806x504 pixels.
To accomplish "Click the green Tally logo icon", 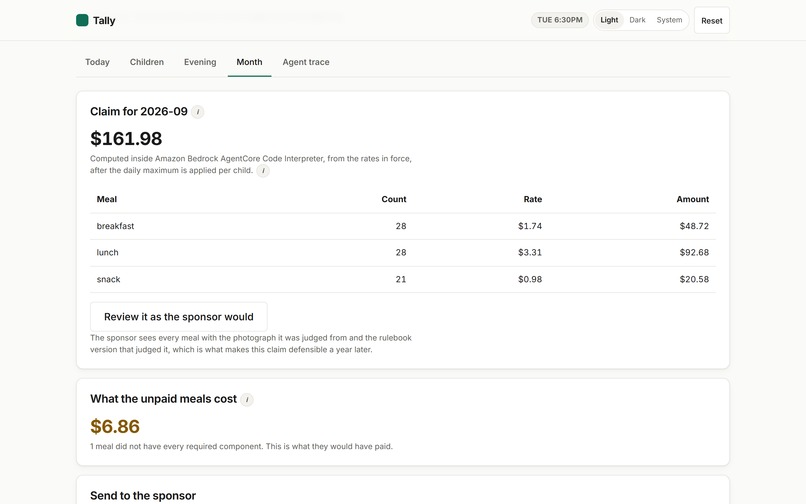I will coord(82,20).
